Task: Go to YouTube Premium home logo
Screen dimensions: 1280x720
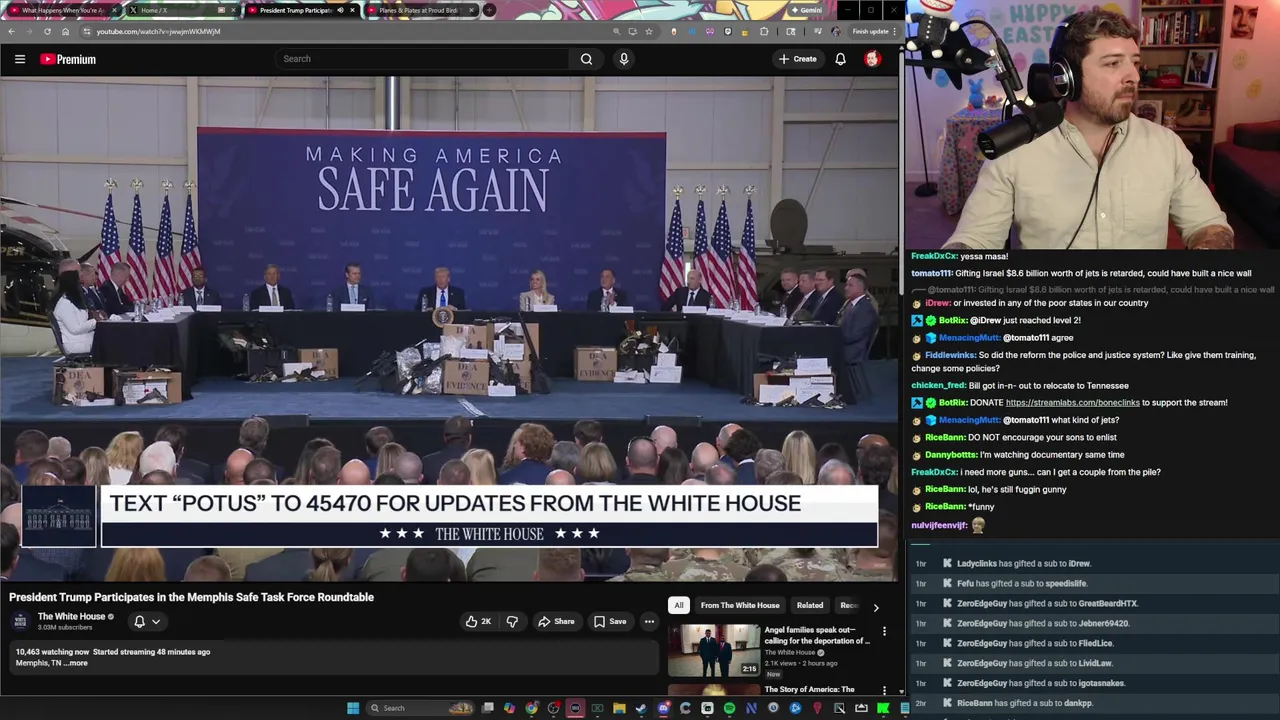Action: (x=68, y=59)
